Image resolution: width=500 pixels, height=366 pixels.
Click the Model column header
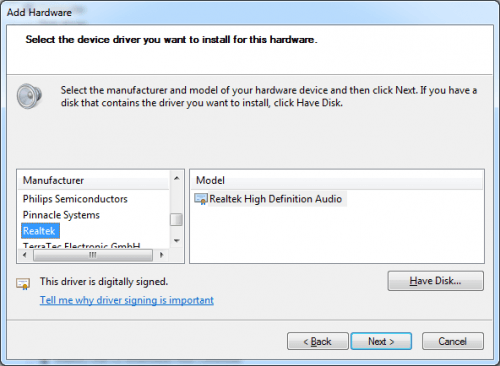coord(337,180)
